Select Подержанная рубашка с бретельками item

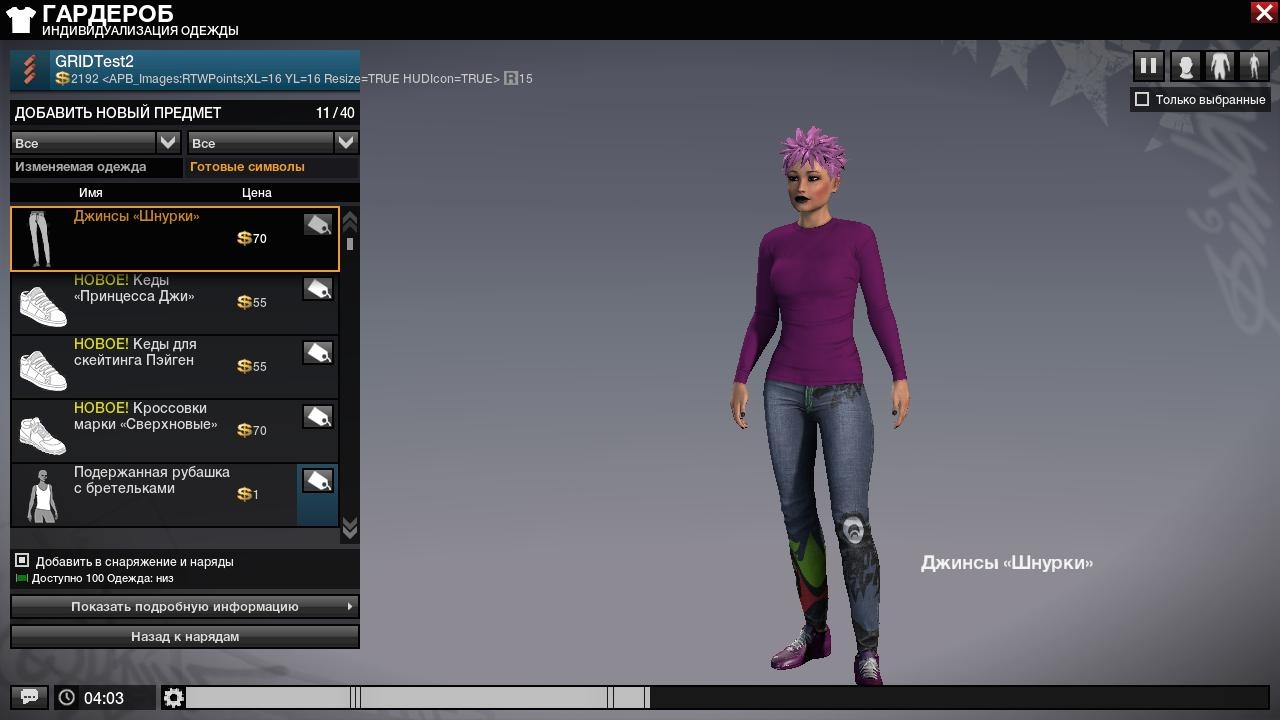pyautogui.click(x=175, y=495)
